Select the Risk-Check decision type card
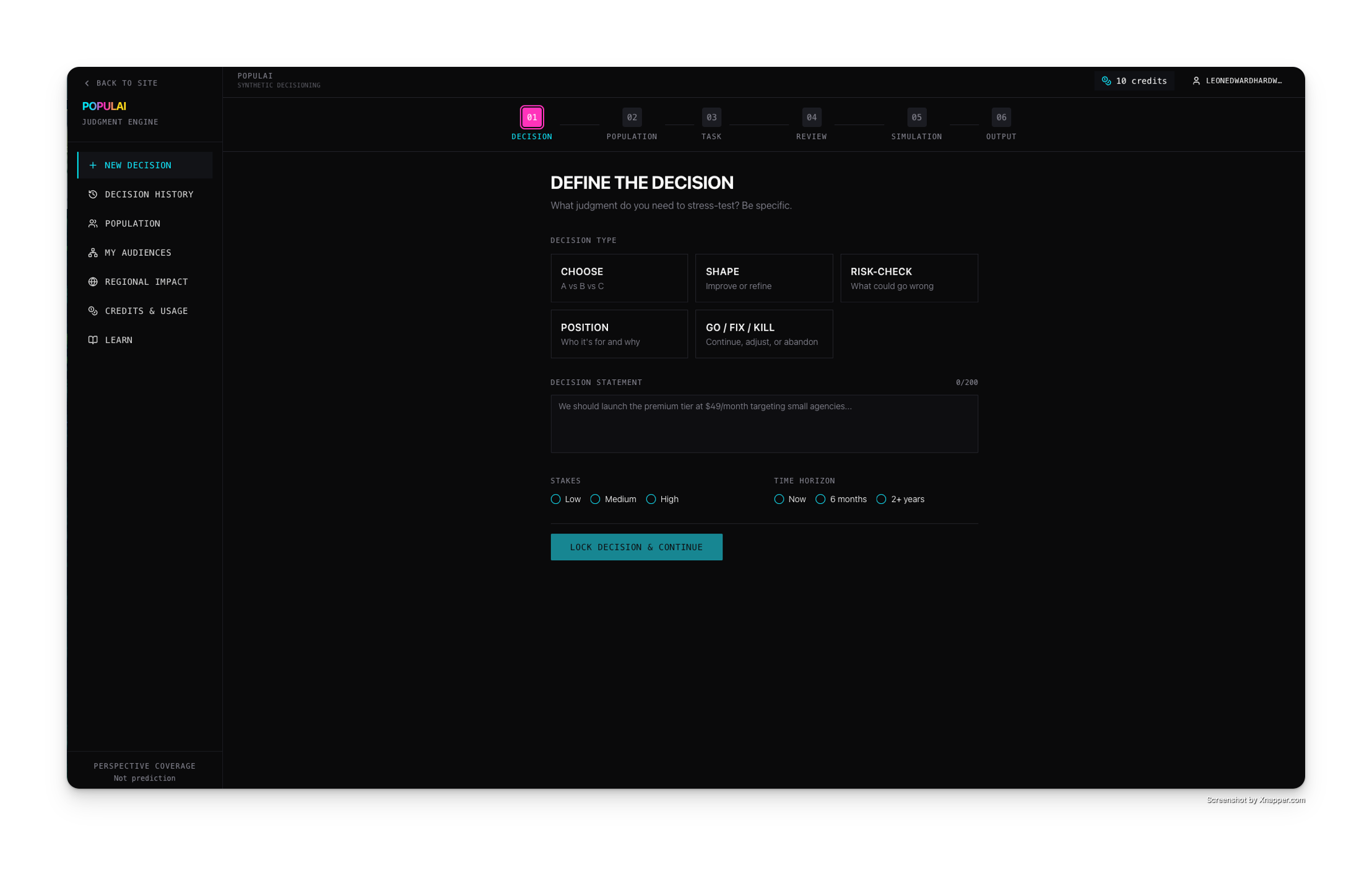This screenshot has height=871, width=1372. click(909, 278)
